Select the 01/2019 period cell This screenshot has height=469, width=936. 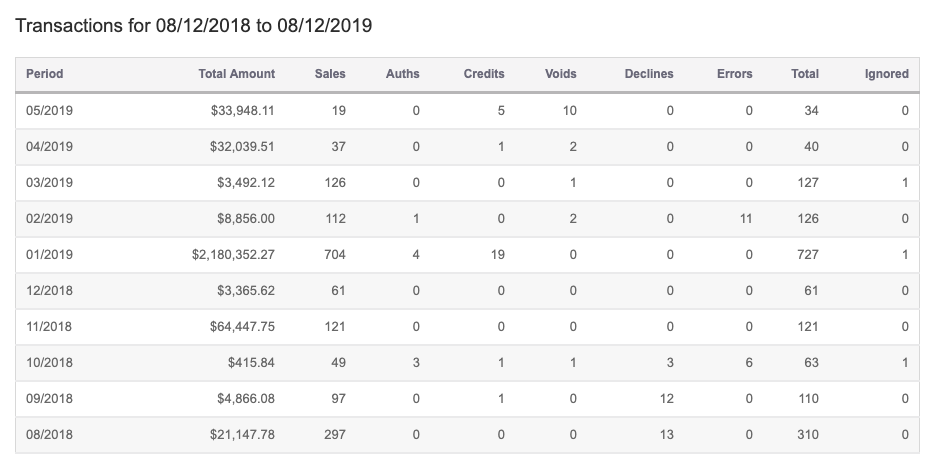tap(49, 255)
